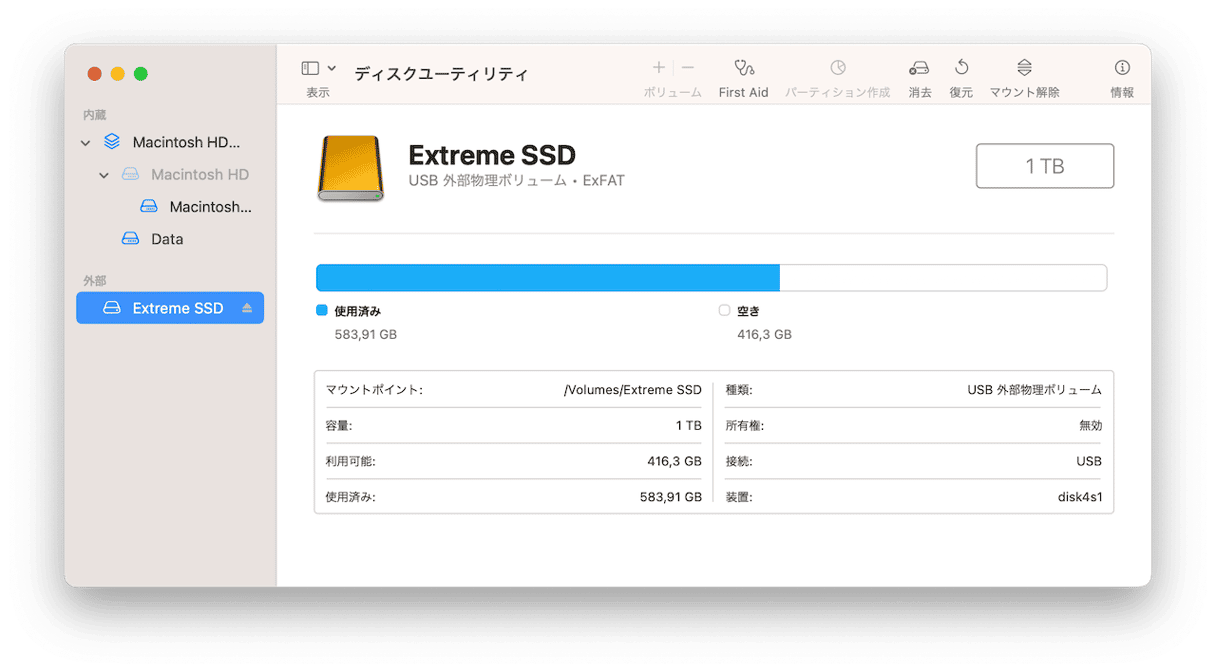1216x672 pixels.
Task: Click the Data volume drive icon
Action: [130, 239]
